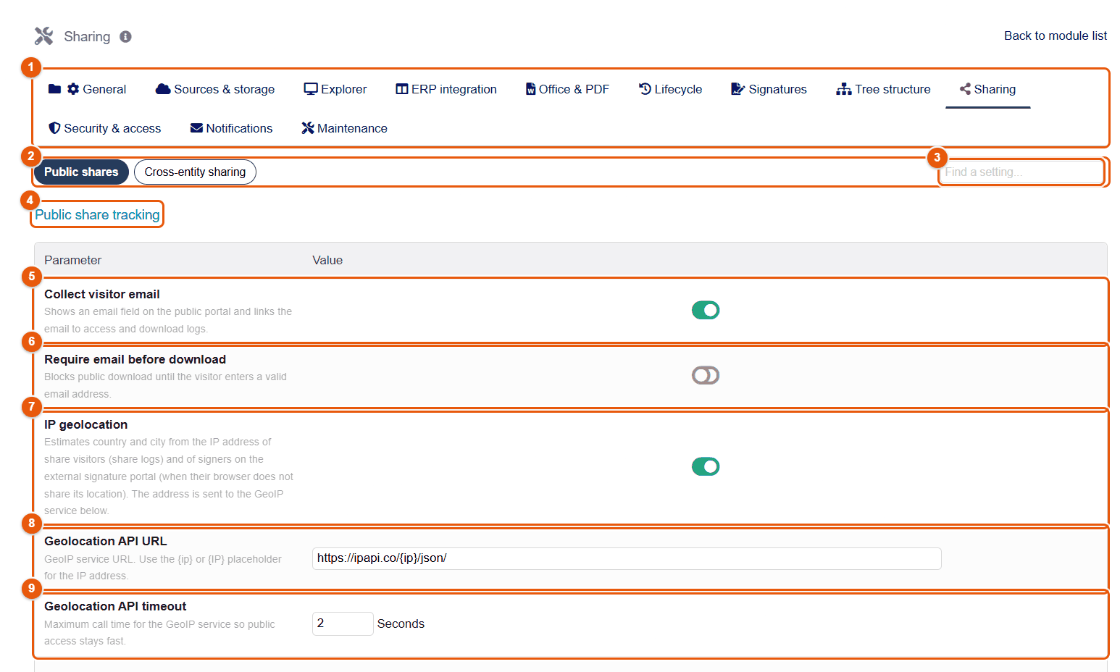Image resolution: width=1120 pixels, height=672 pixels.
Task: Click the pen icon for Signatures
Action: pyautogui.click(x=738, y=89)
